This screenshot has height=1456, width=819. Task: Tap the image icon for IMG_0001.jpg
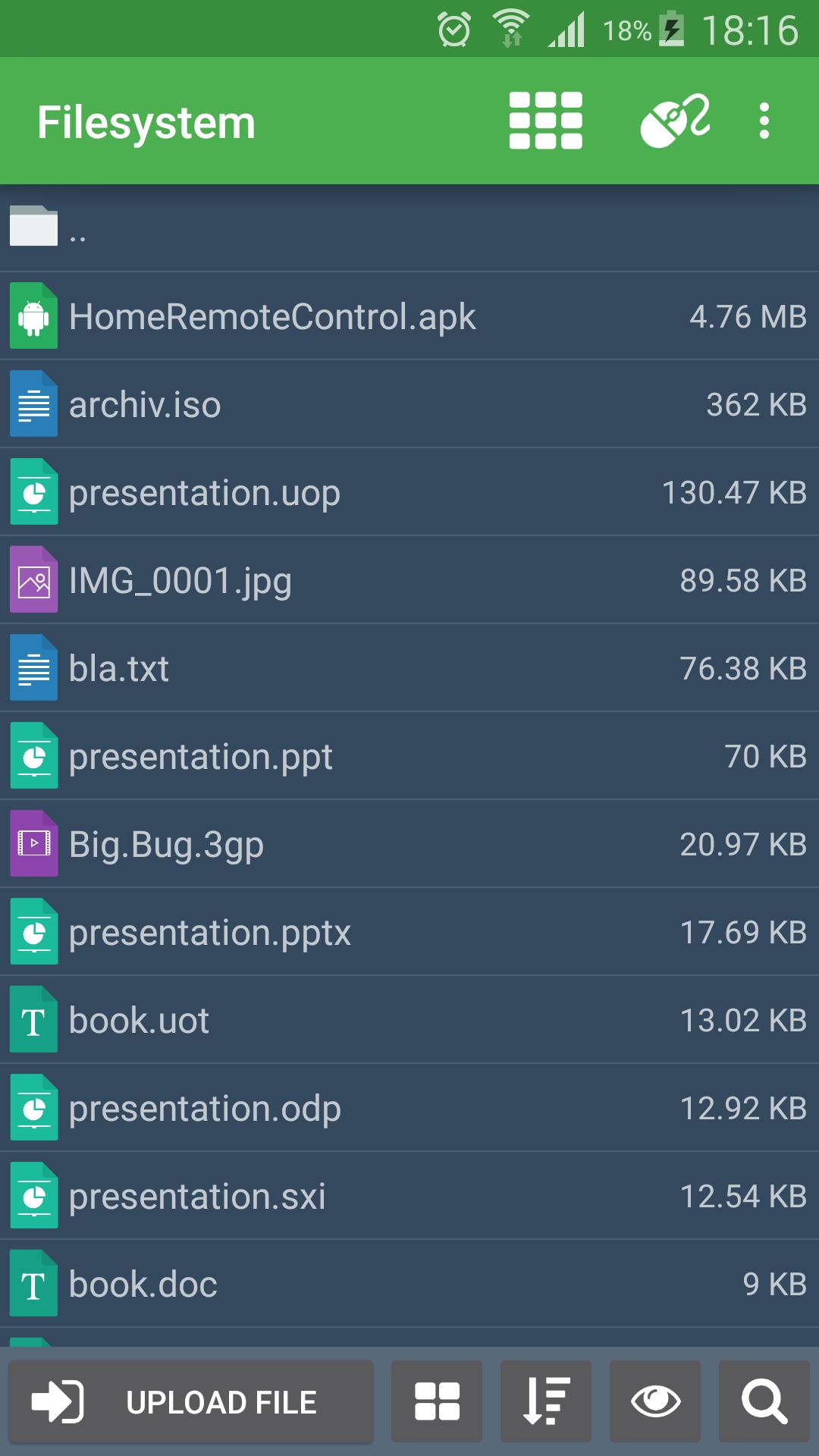(33, 580)
